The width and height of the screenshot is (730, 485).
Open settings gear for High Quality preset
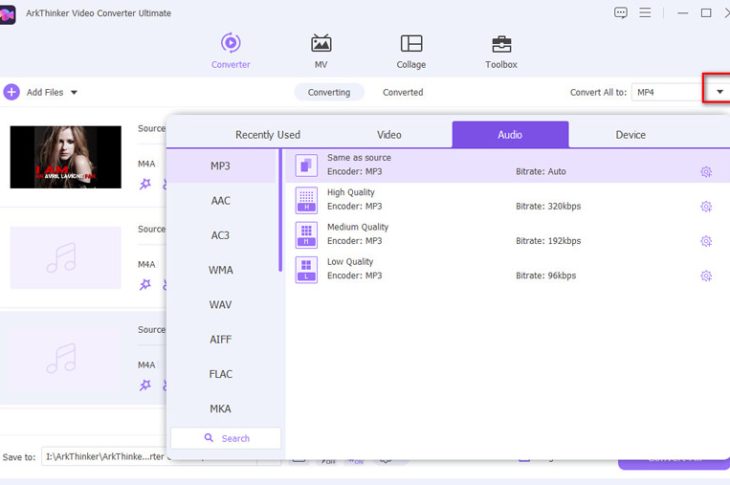tap(706, 206)
